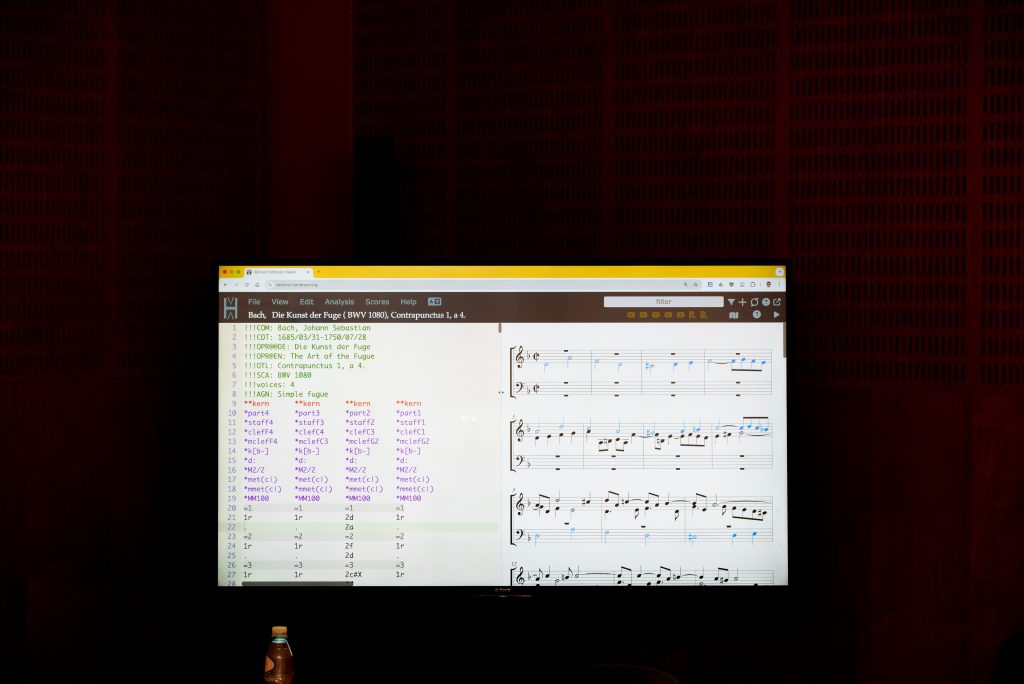Click the help icon next to the filter toolbar
Image resolution: width=1024 pixels, height=684 pixels.
tap(765, 302)
